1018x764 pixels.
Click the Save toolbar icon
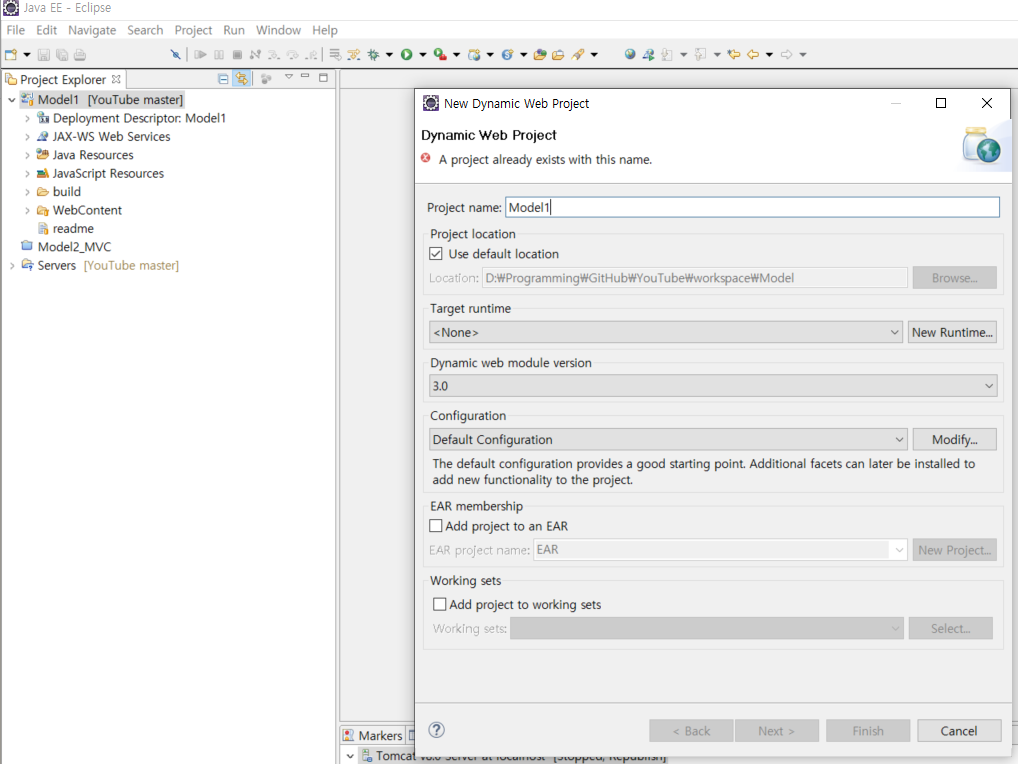(43, 55)
